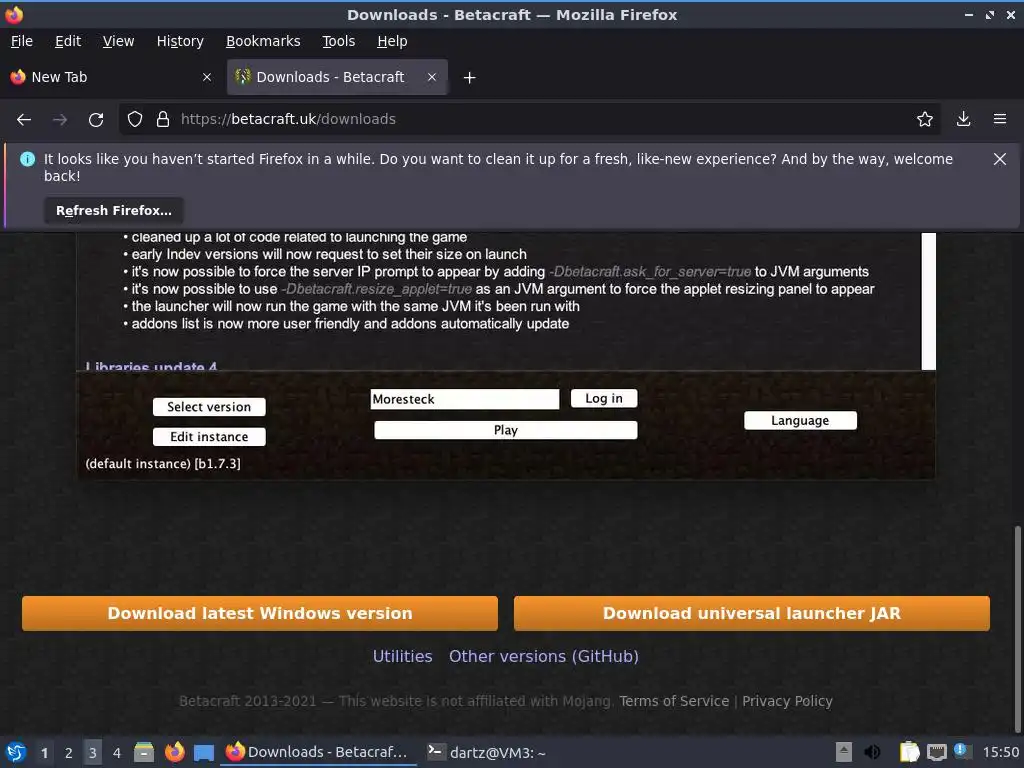Show site security lock information
This screenshot has width=1024, height=768.
point(163,119)
